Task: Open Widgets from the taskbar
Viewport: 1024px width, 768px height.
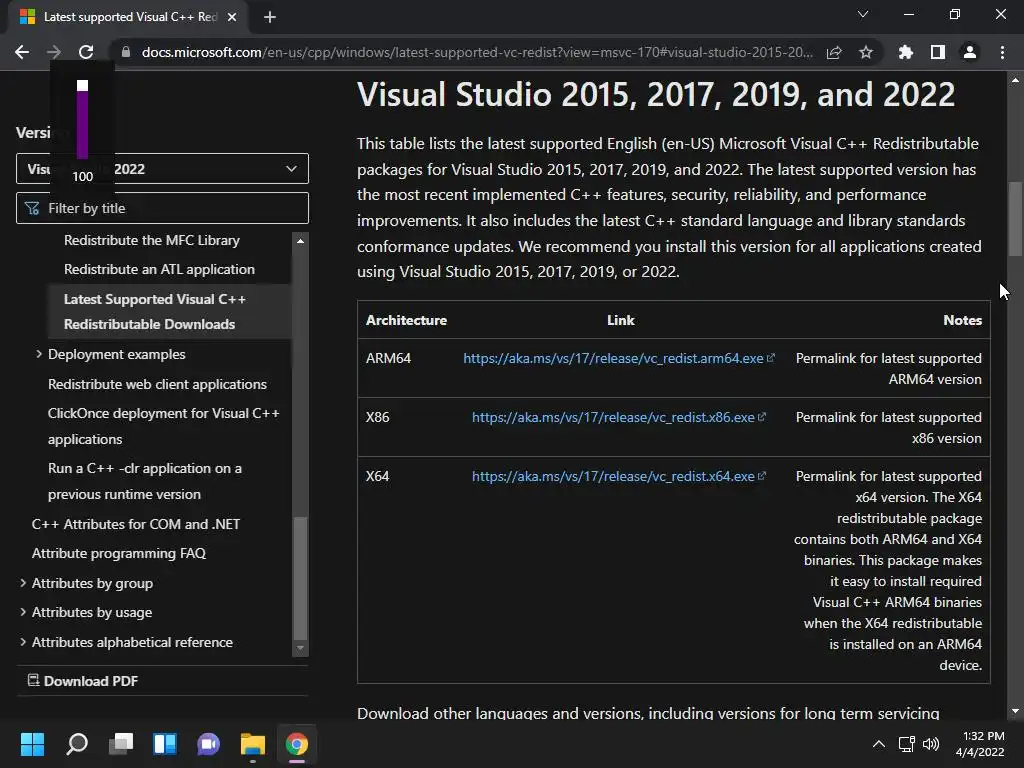Action: tap(165, 744)
